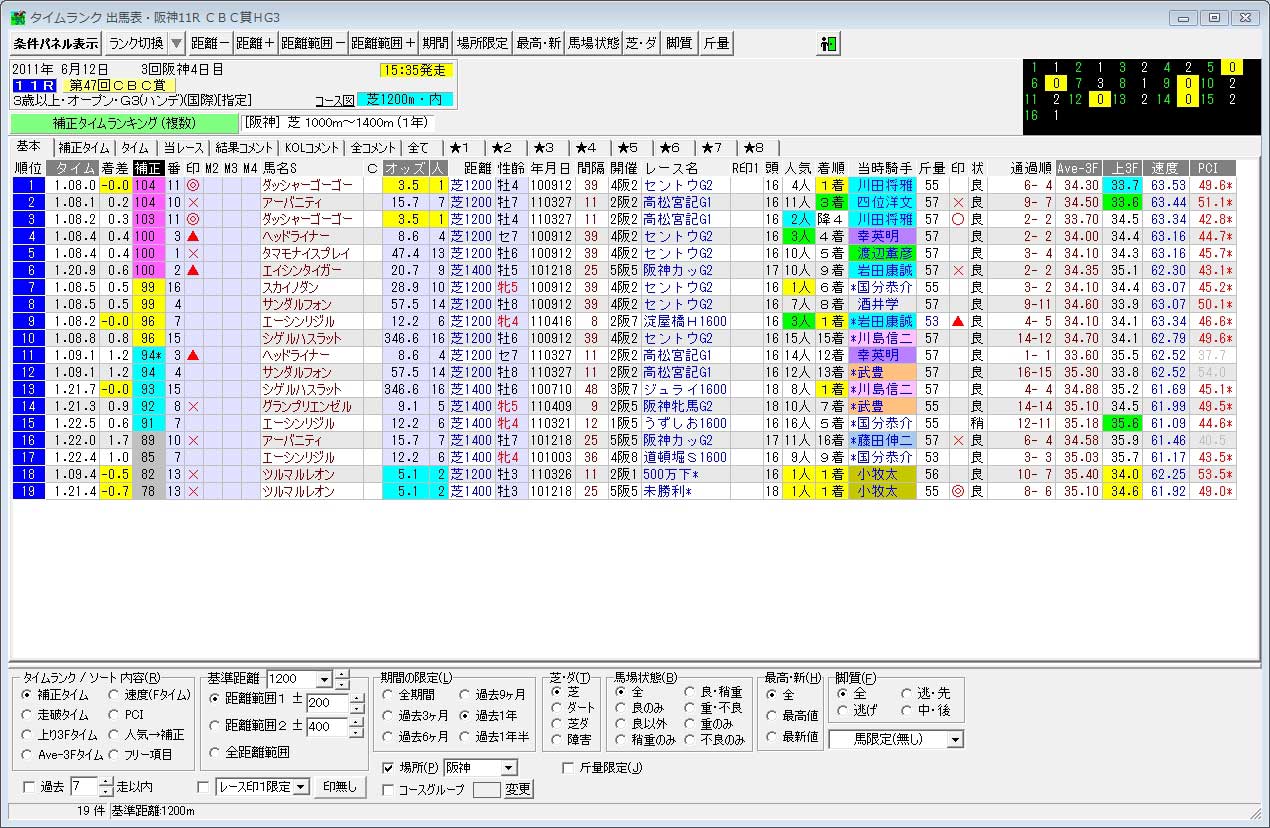Toggle the 場所 checkbox

coord(390,768)
